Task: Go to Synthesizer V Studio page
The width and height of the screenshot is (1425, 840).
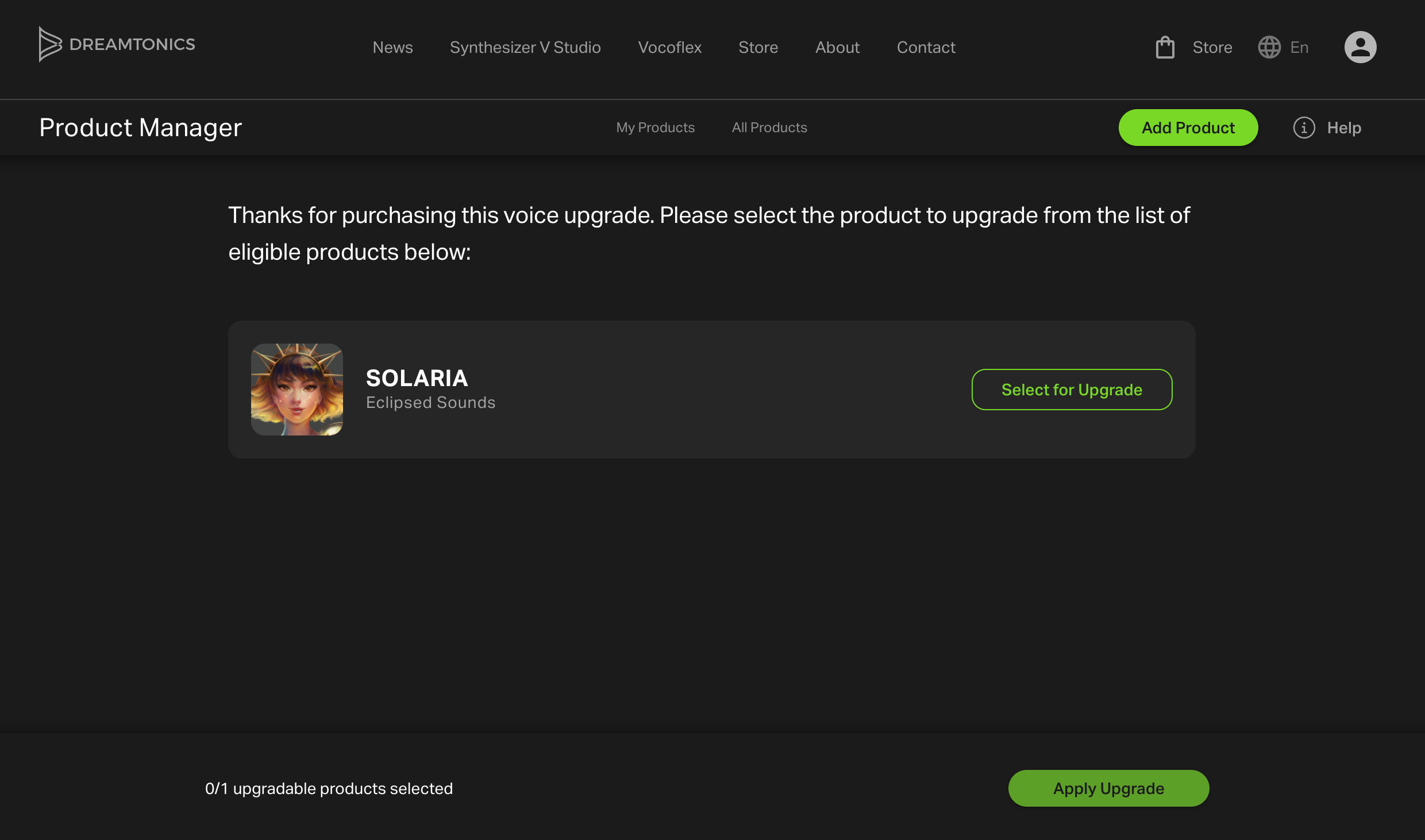Action: (525, 47)
